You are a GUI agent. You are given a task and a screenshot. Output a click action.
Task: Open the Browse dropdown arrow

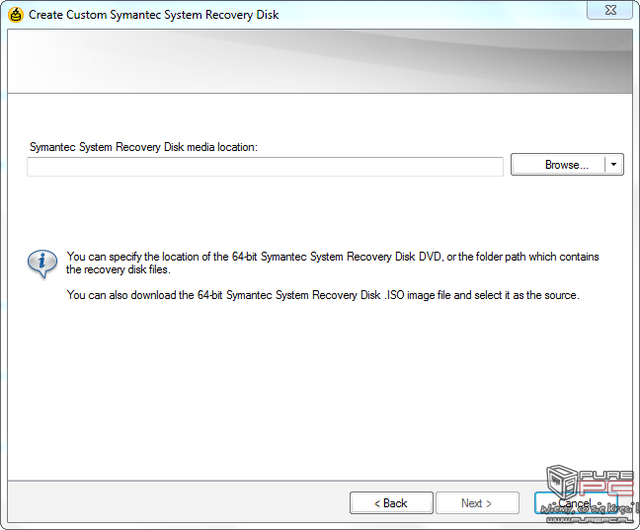point(614,165)
